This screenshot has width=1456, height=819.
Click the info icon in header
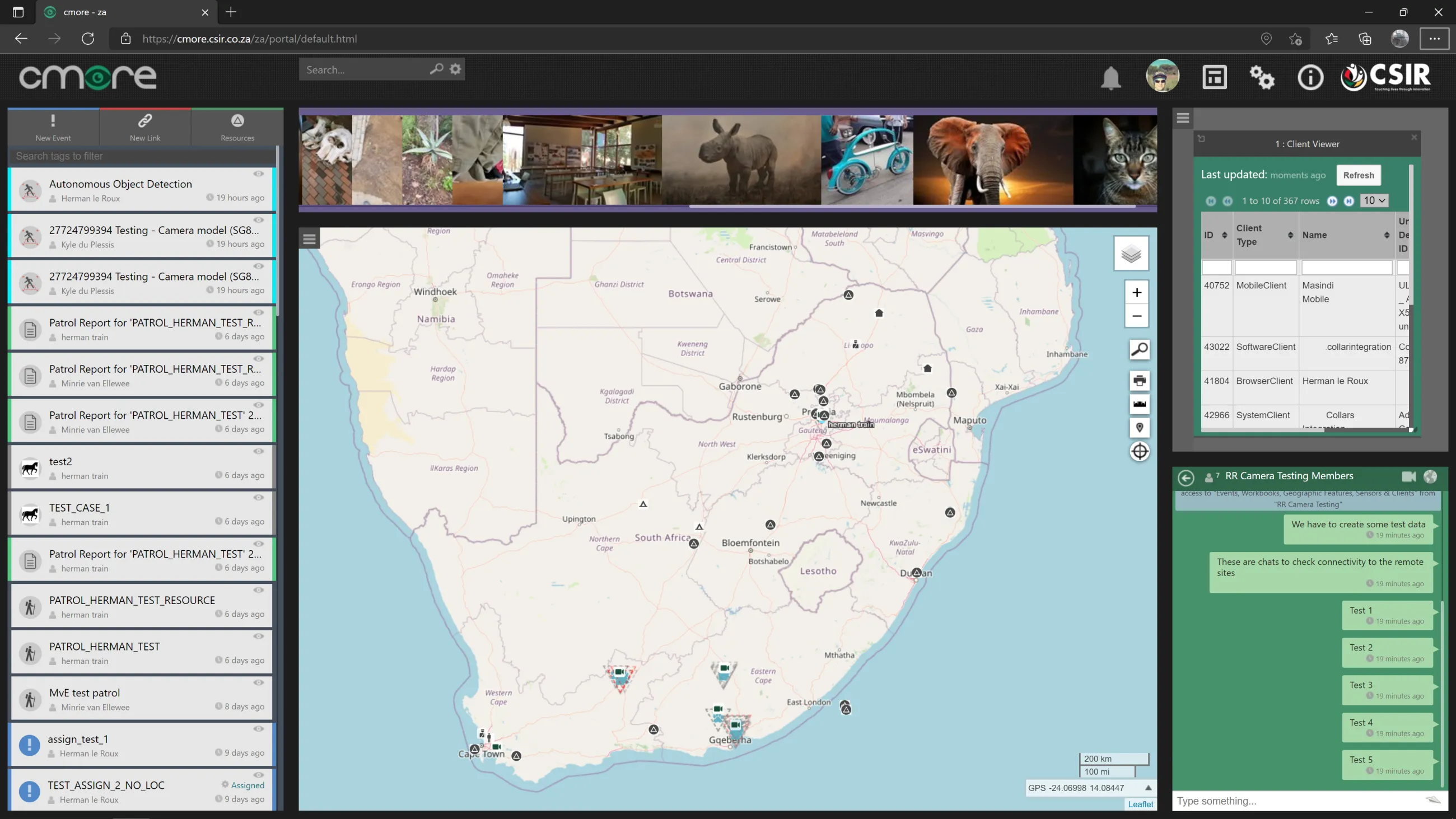click(x=1310, y=77)
